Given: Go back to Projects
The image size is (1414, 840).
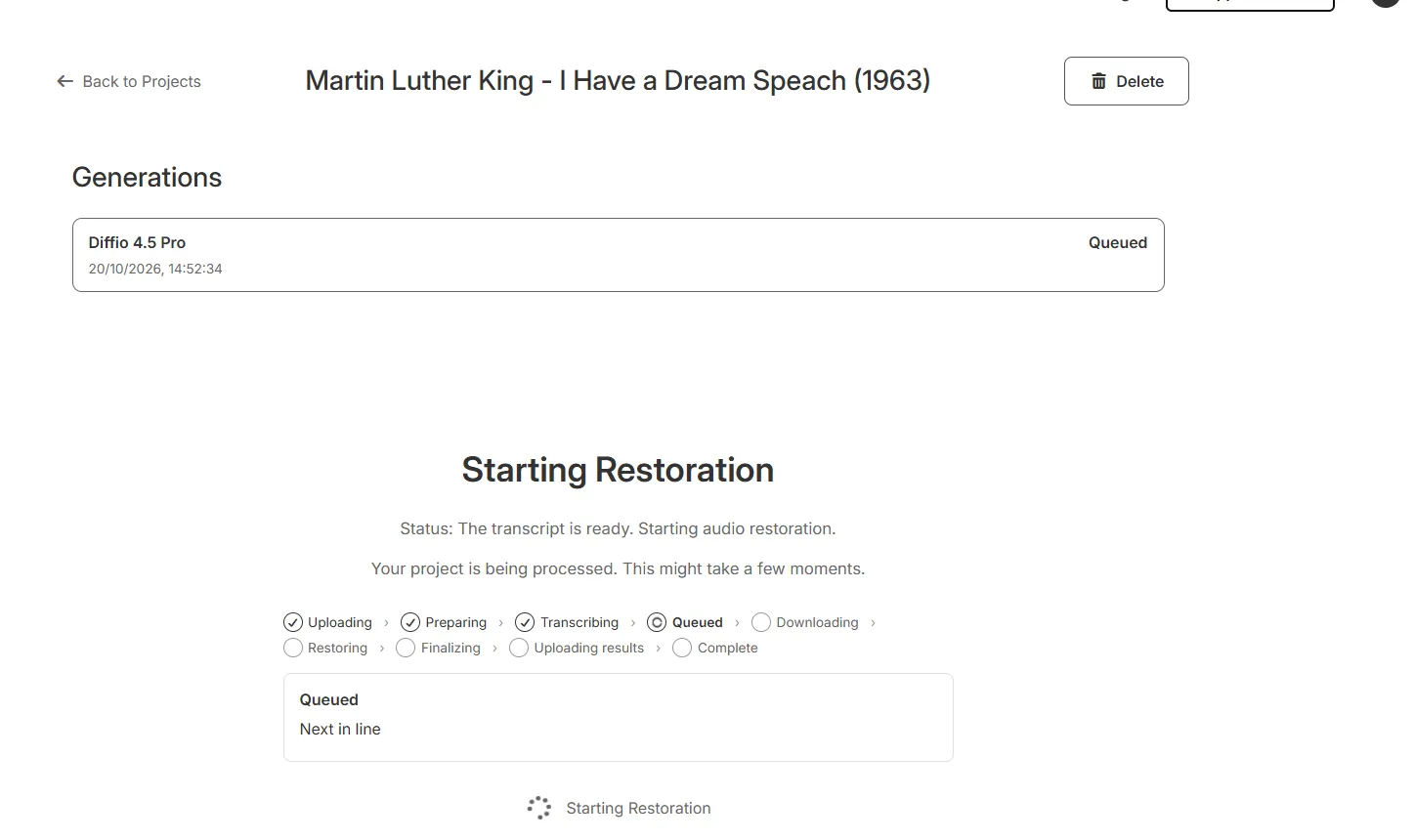Looking at the screenshot, I should pos(129,81).
